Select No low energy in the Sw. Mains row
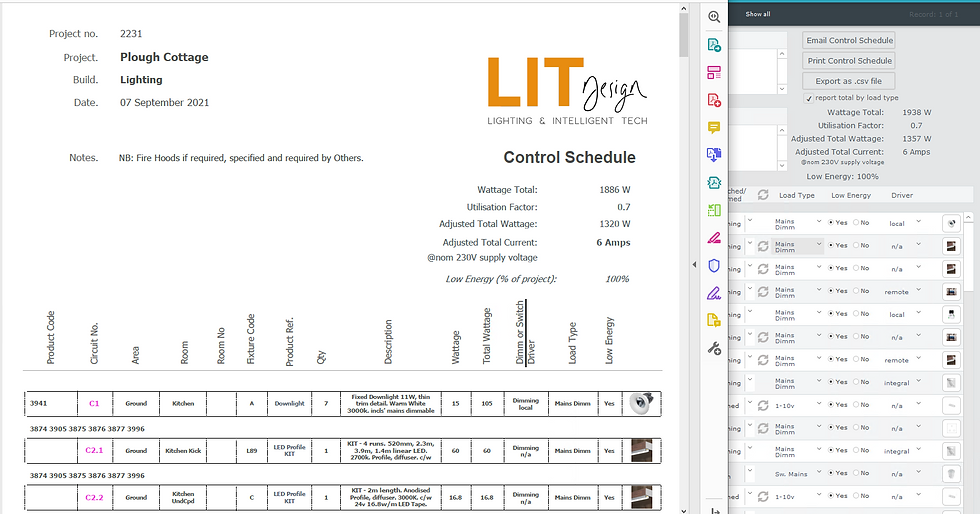 (x=856, y=473)
